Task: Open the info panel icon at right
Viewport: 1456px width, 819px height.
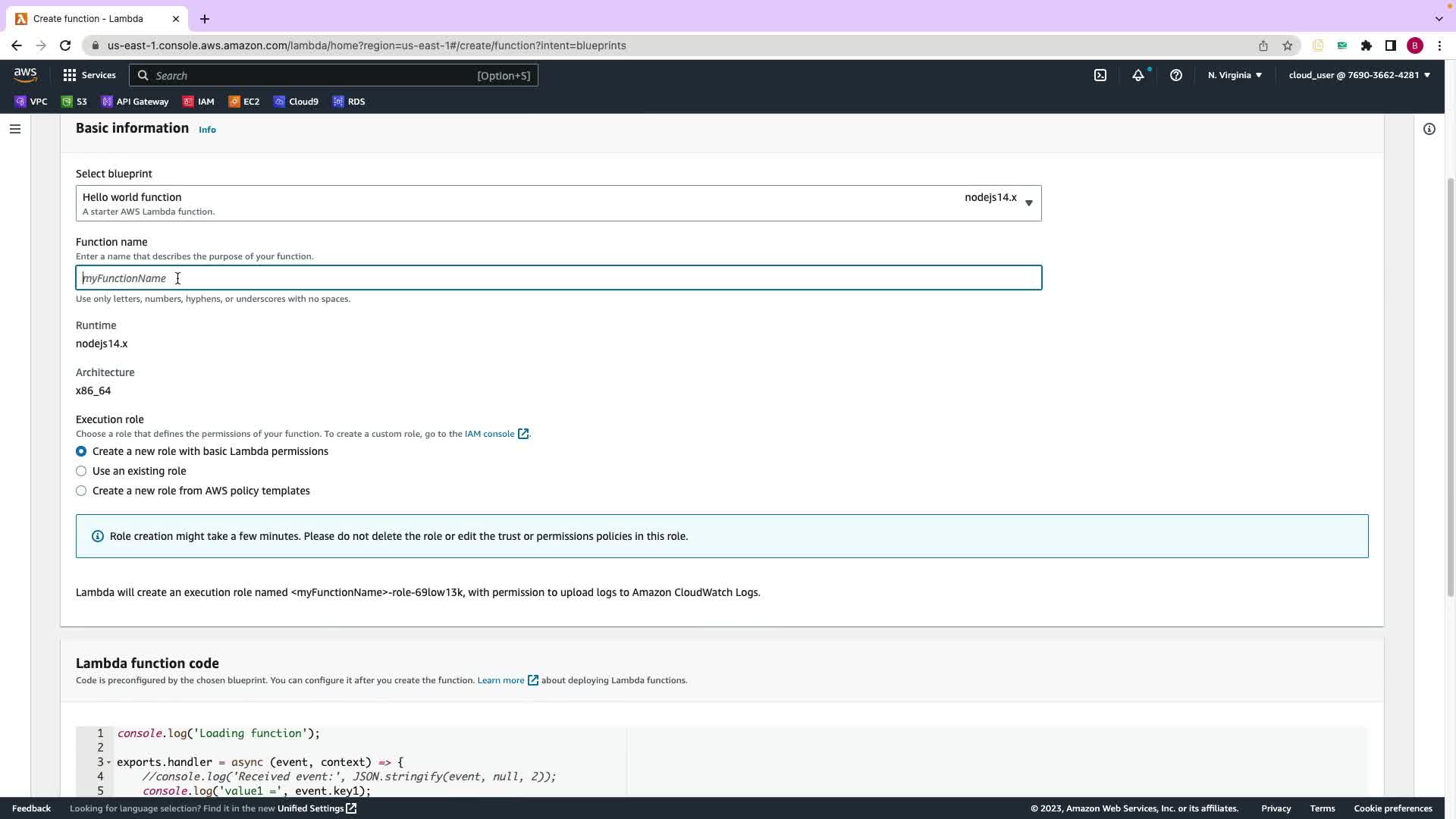Action: click(x=1429, y=129)
